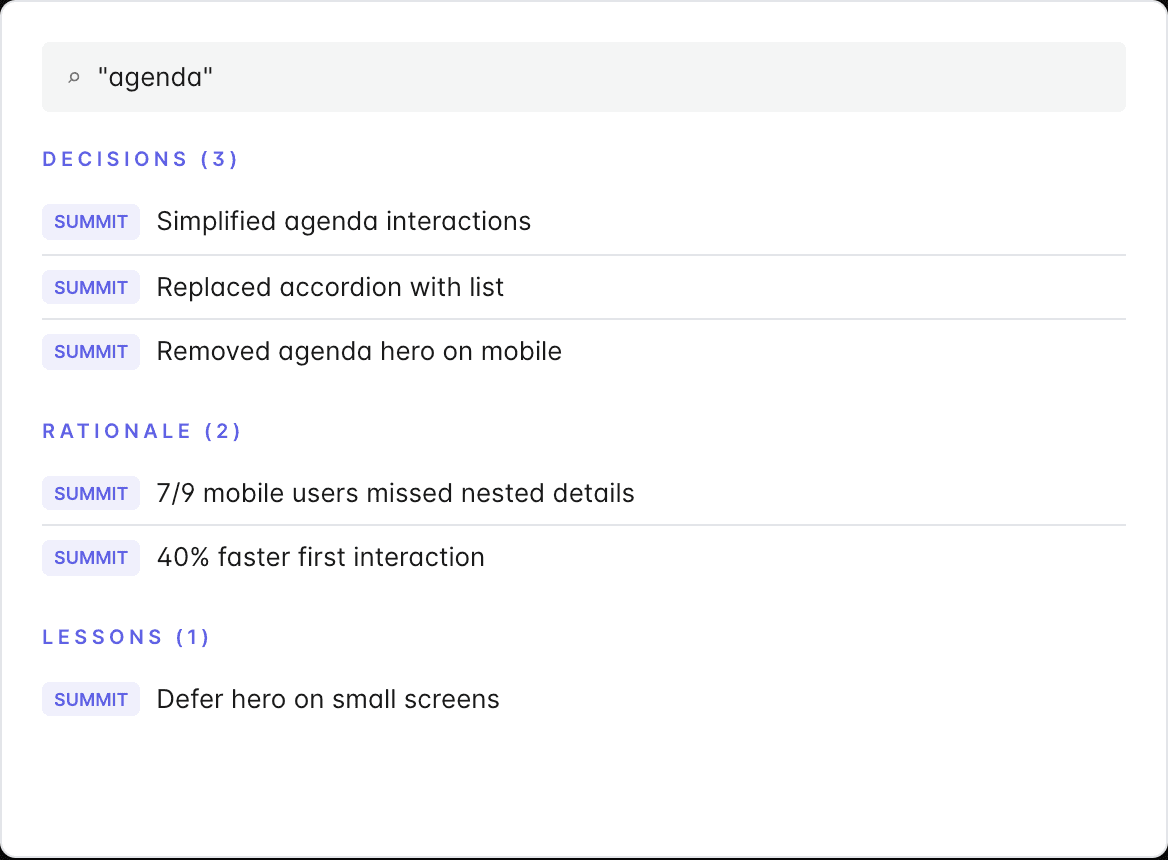
Task: Click the search magnifier icon
Action: [x=74, y=77]
